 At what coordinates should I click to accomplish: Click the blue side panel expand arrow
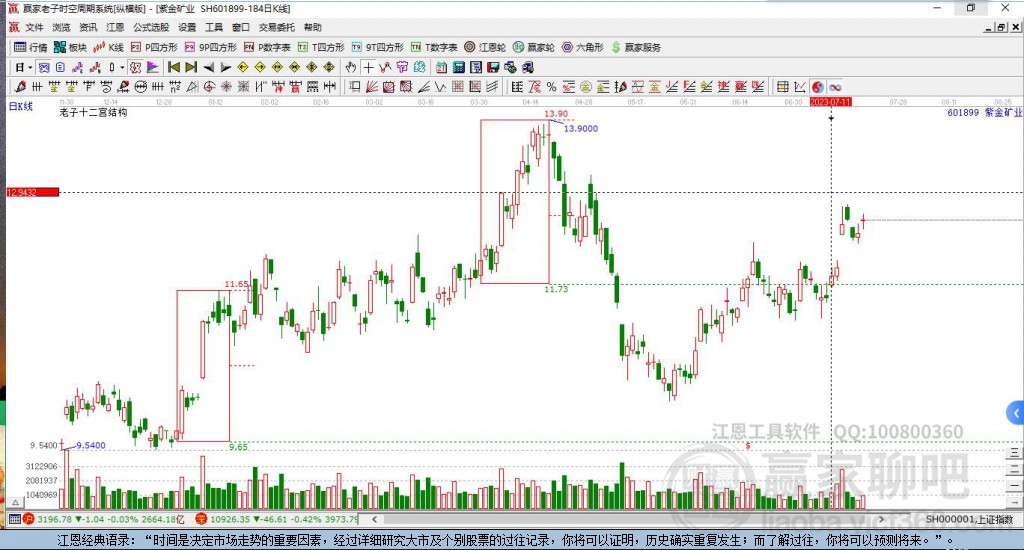point(1016,413)
